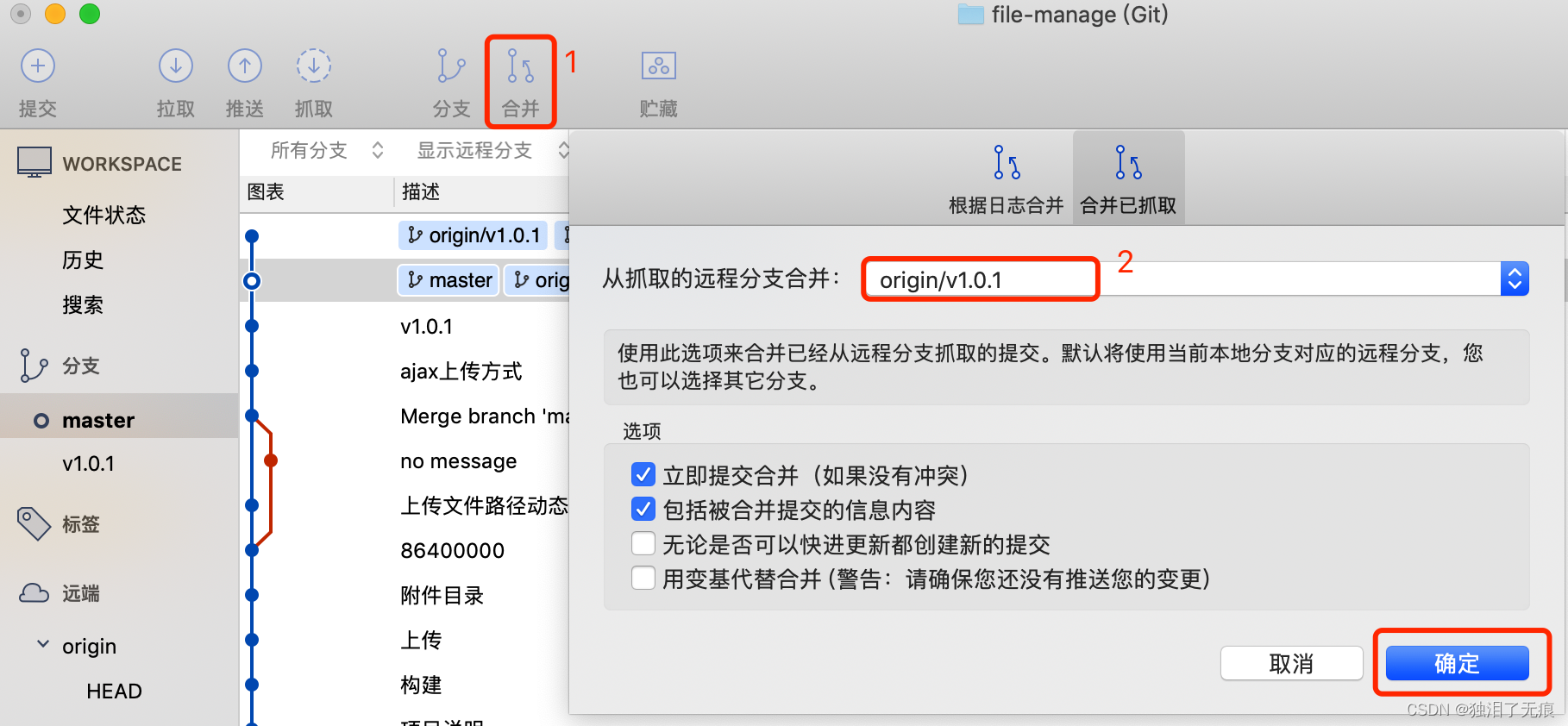The image size is (1568, 726).
Task: Click the 抓取 fetch toolbar icon
Action: pos(314,66)
